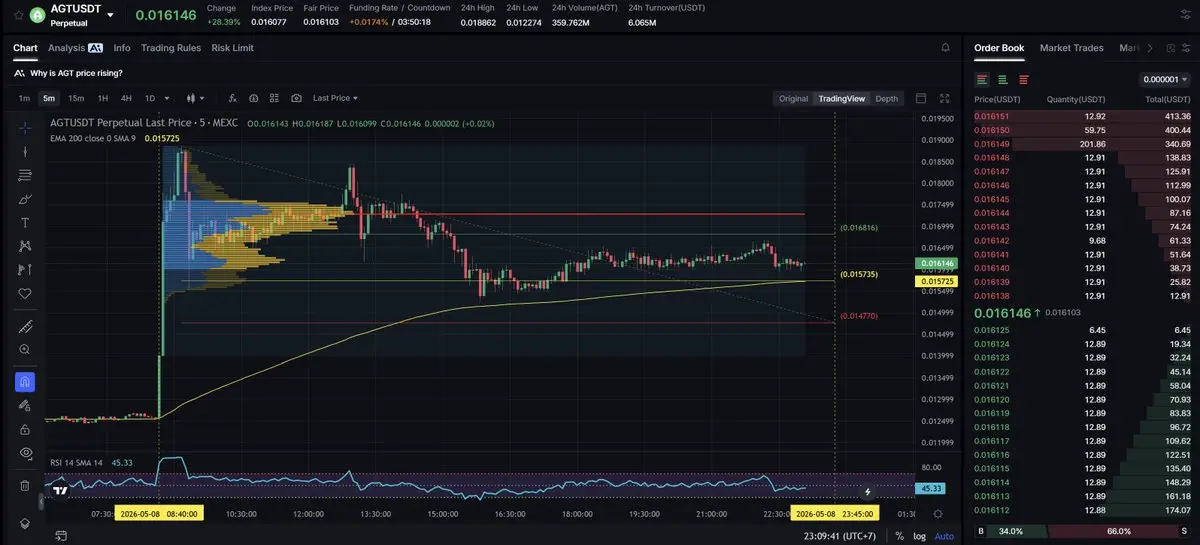Toggle hide all drawings eye icon

[x=25, y=453]
